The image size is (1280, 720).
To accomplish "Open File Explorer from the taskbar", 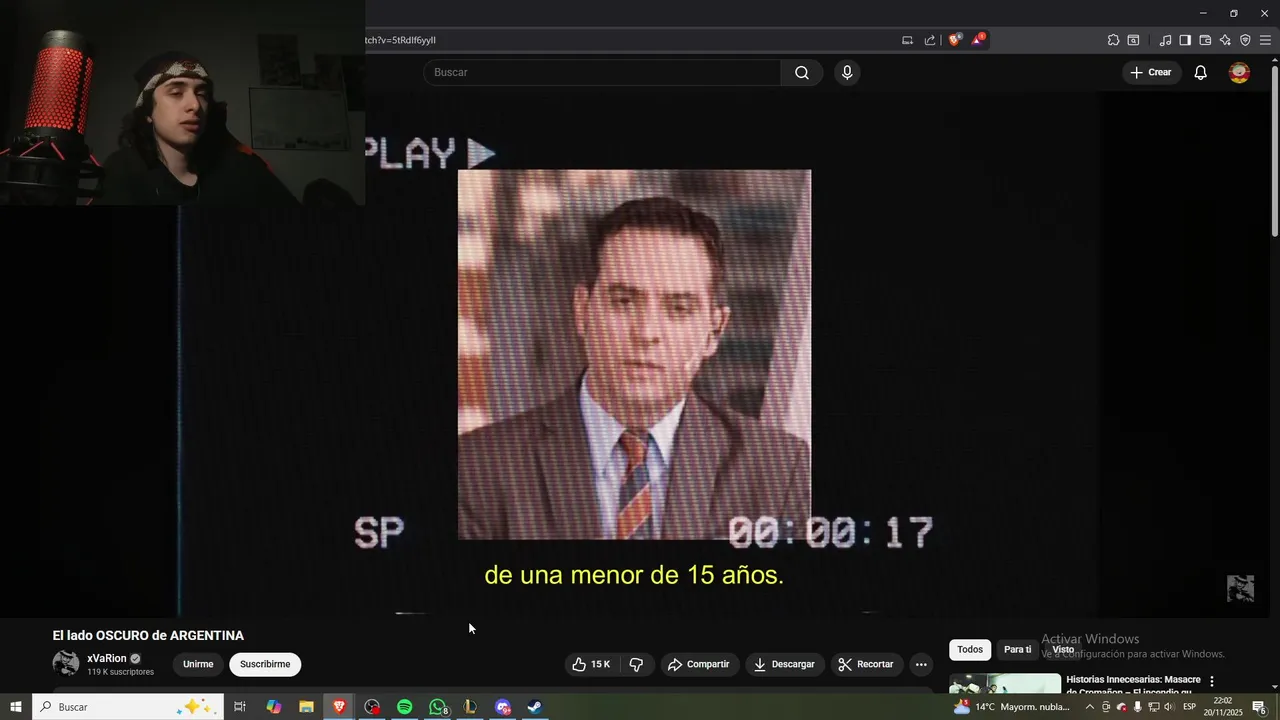I will [x=306, y=707].
